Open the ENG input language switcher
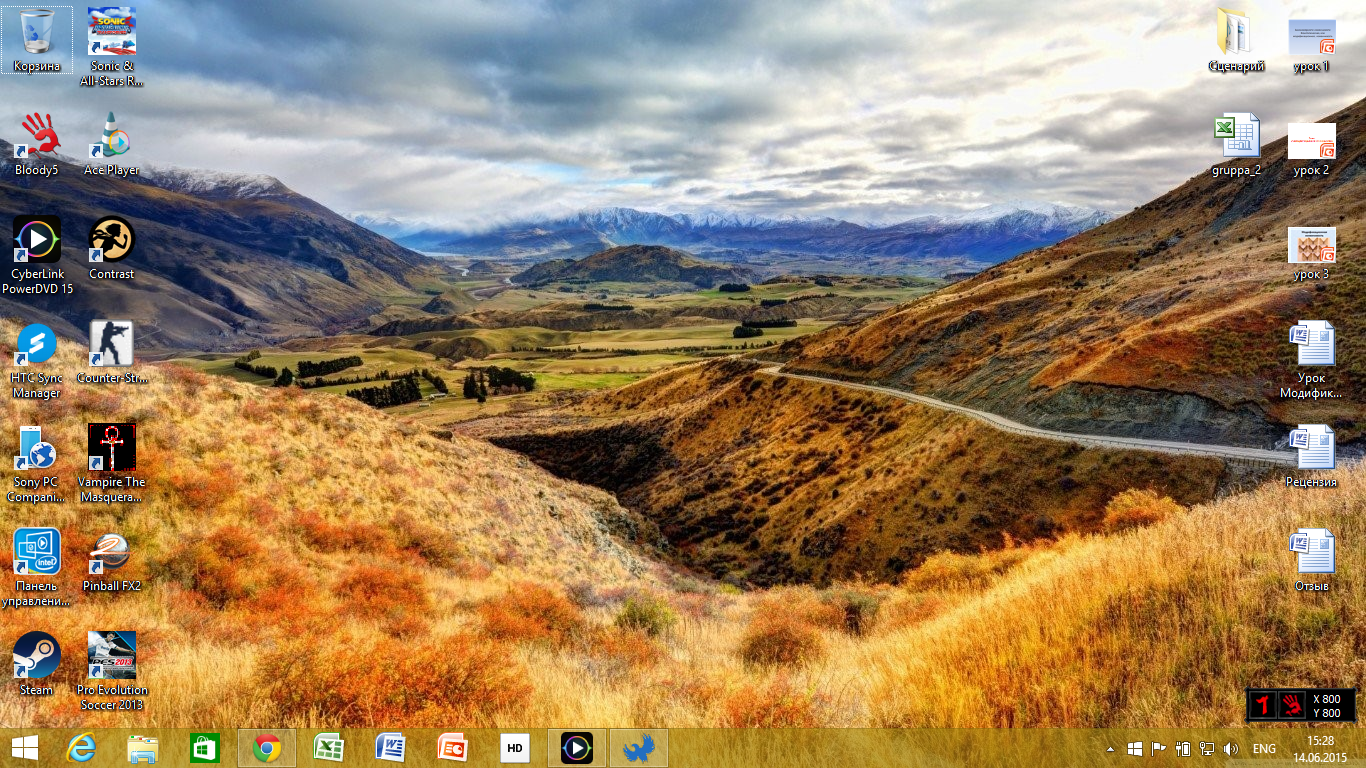Image resolution: width=1366 pixels, height=768 pixels. [x=1264, y=749]
